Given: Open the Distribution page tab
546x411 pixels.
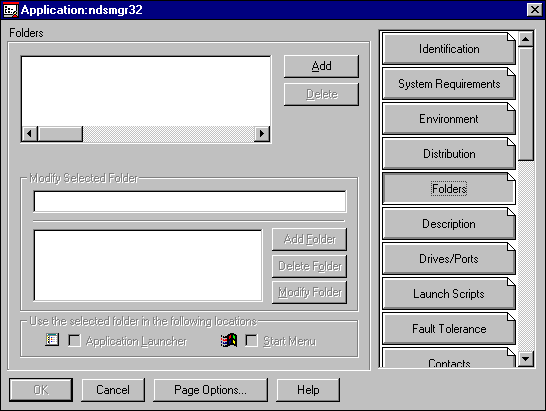Looking at the screenshot, I should pyautogui.click(x=448, y=154).
